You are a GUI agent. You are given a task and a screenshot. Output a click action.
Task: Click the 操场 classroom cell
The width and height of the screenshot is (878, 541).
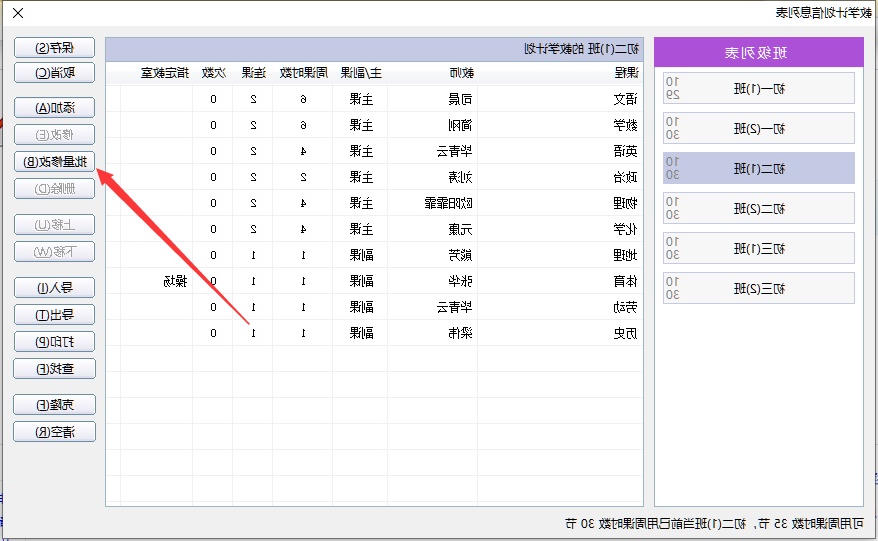coord(175,281)
